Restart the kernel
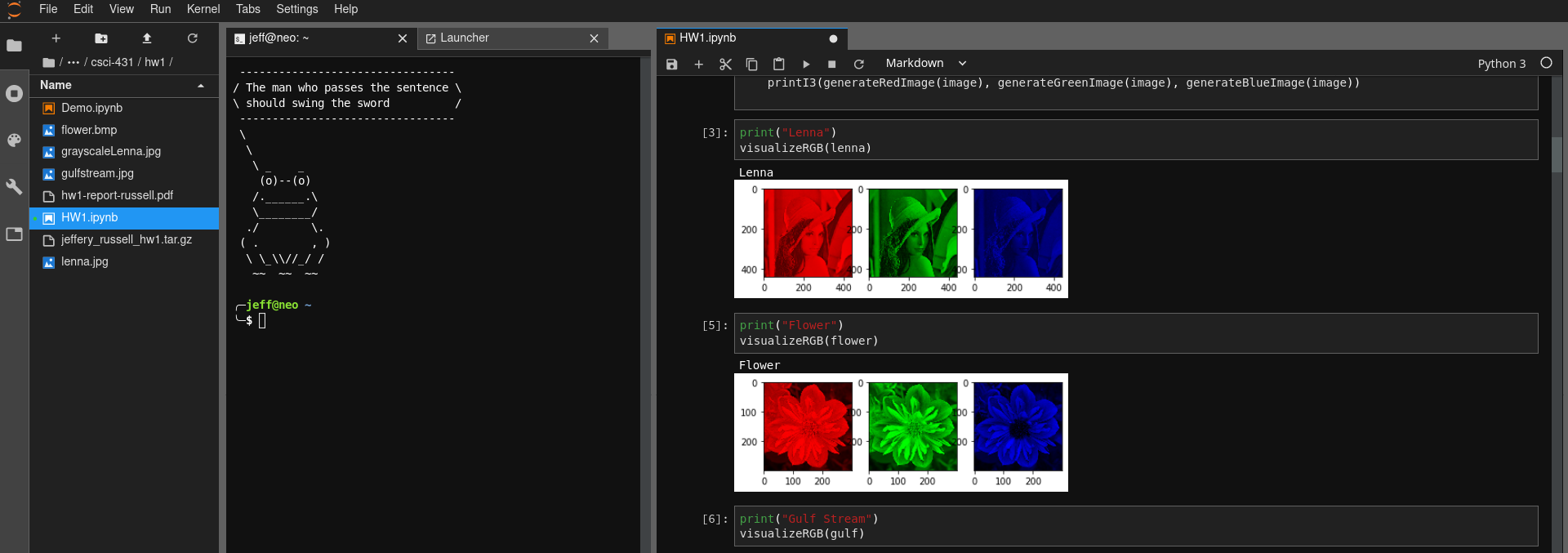This screenshot has width=1568, height=553. tap(858, 64)
